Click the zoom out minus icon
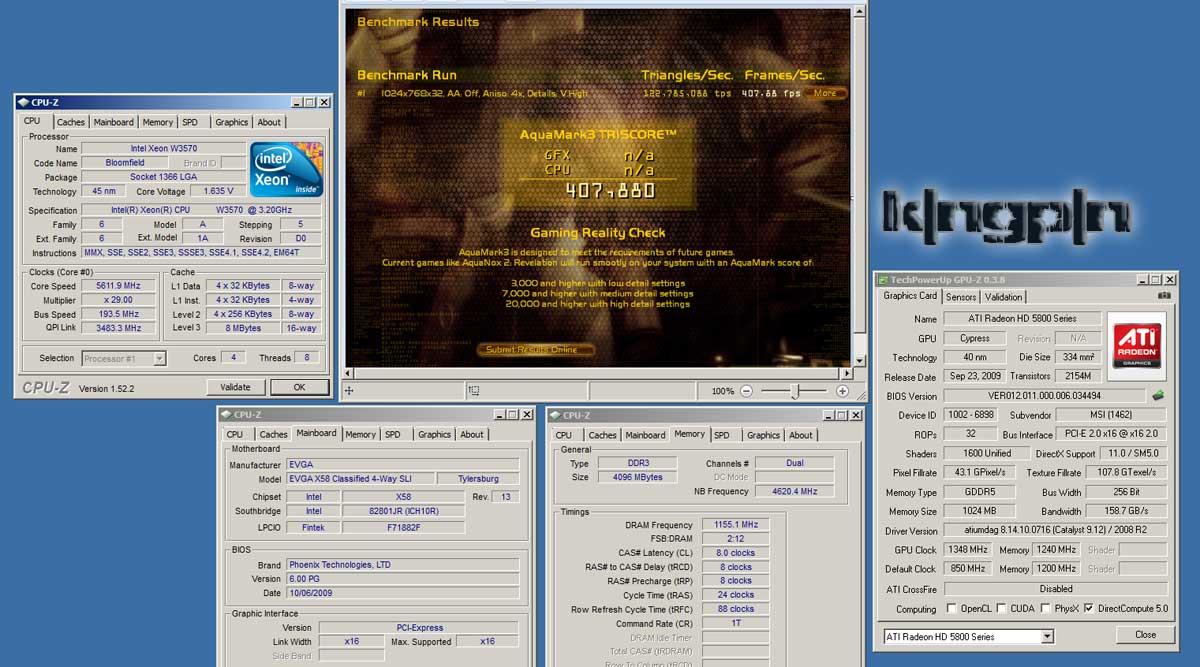Screen dimensions: 1200x667 (748, 391)
